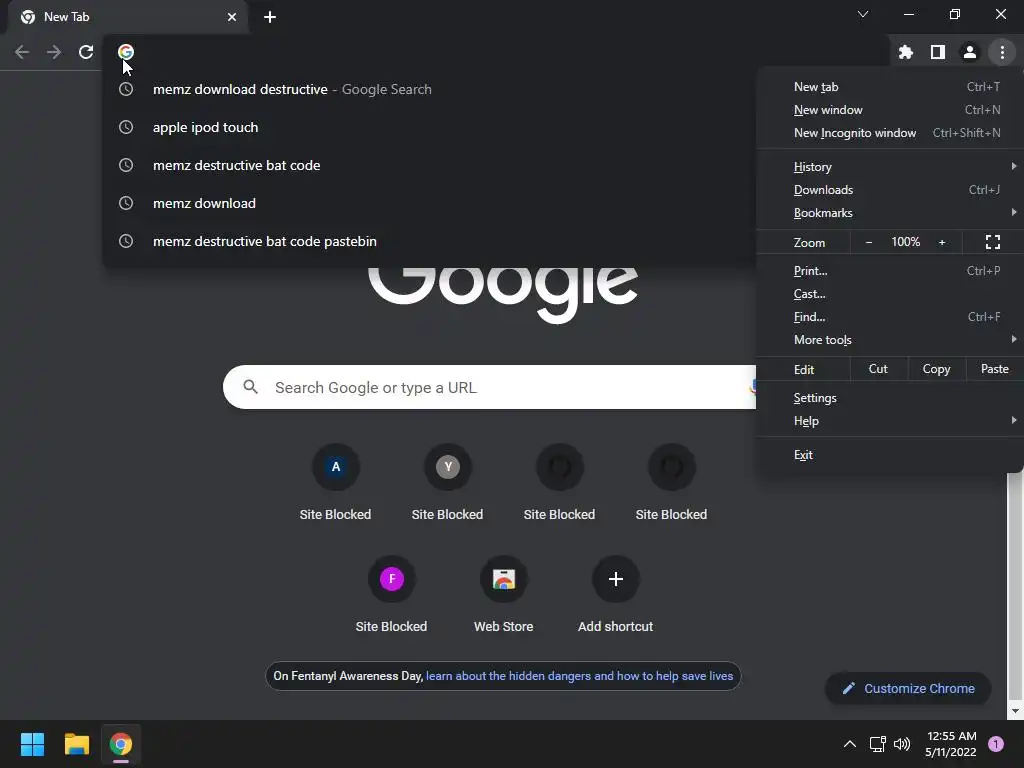Click the Paste button in Edit row

pyautogui.click(x=994, y=369)
